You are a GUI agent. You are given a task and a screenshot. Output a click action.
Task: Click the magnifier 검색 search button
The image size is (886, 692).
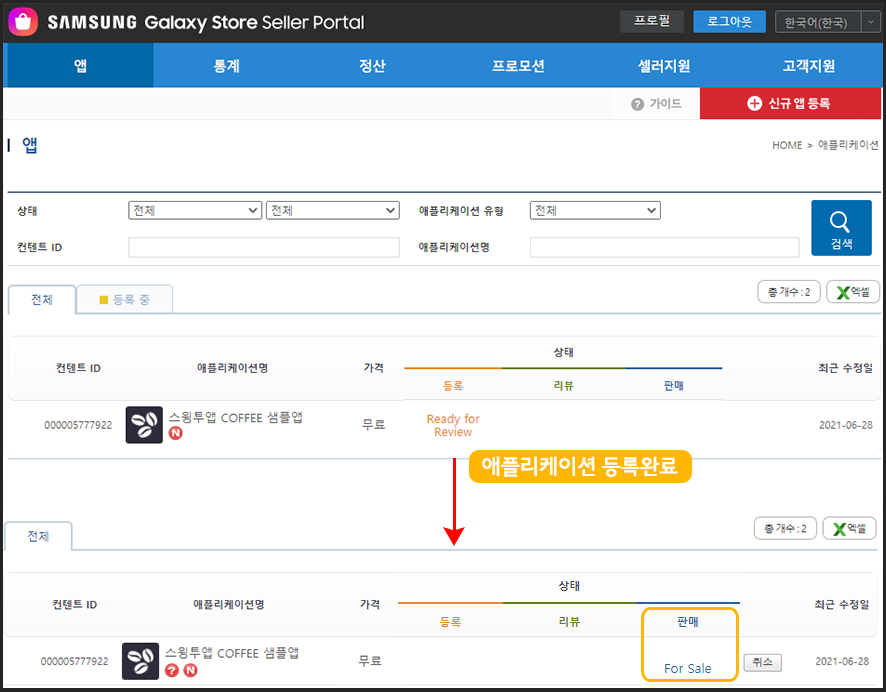pos(840,228)
